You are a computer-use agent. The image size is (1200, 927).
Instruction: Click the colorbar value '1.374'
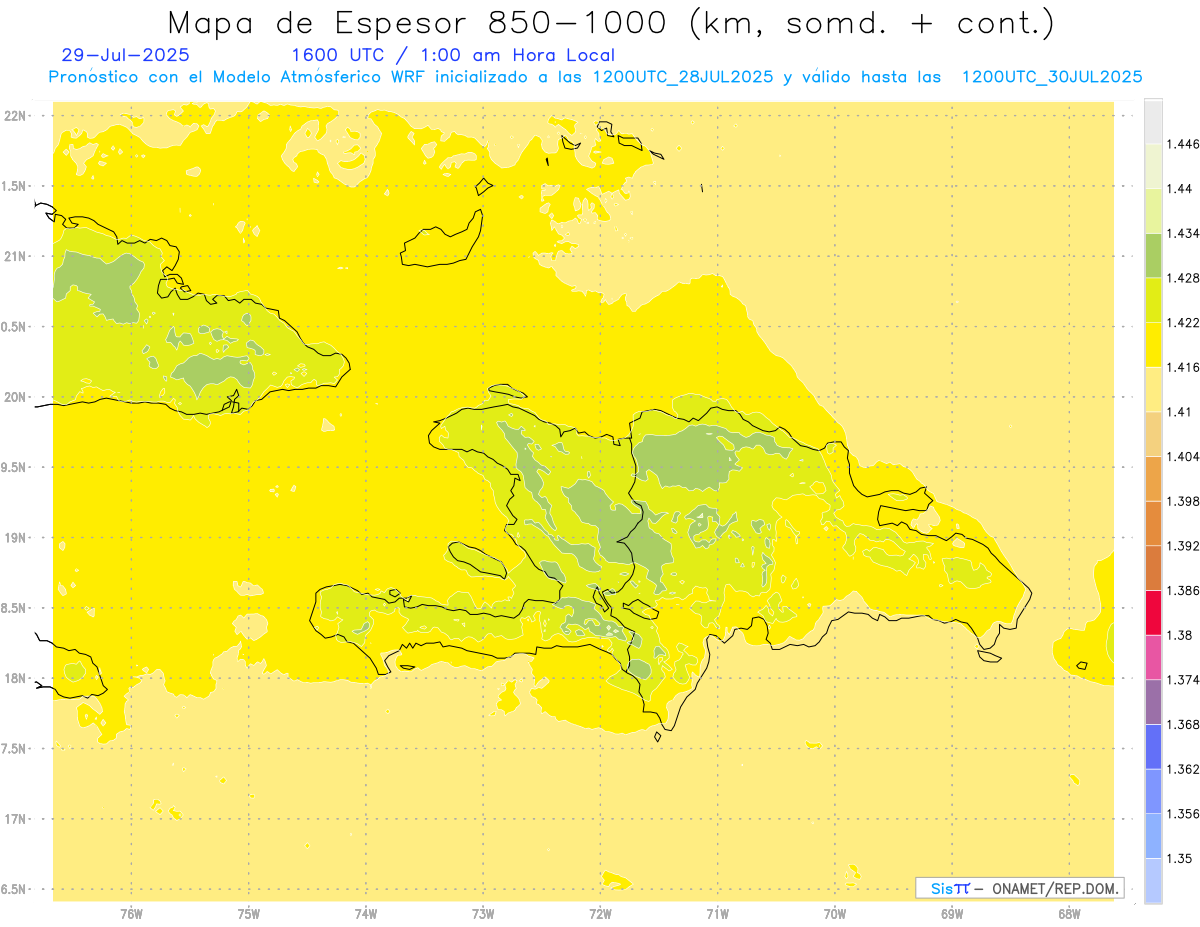coord(1185,680)
